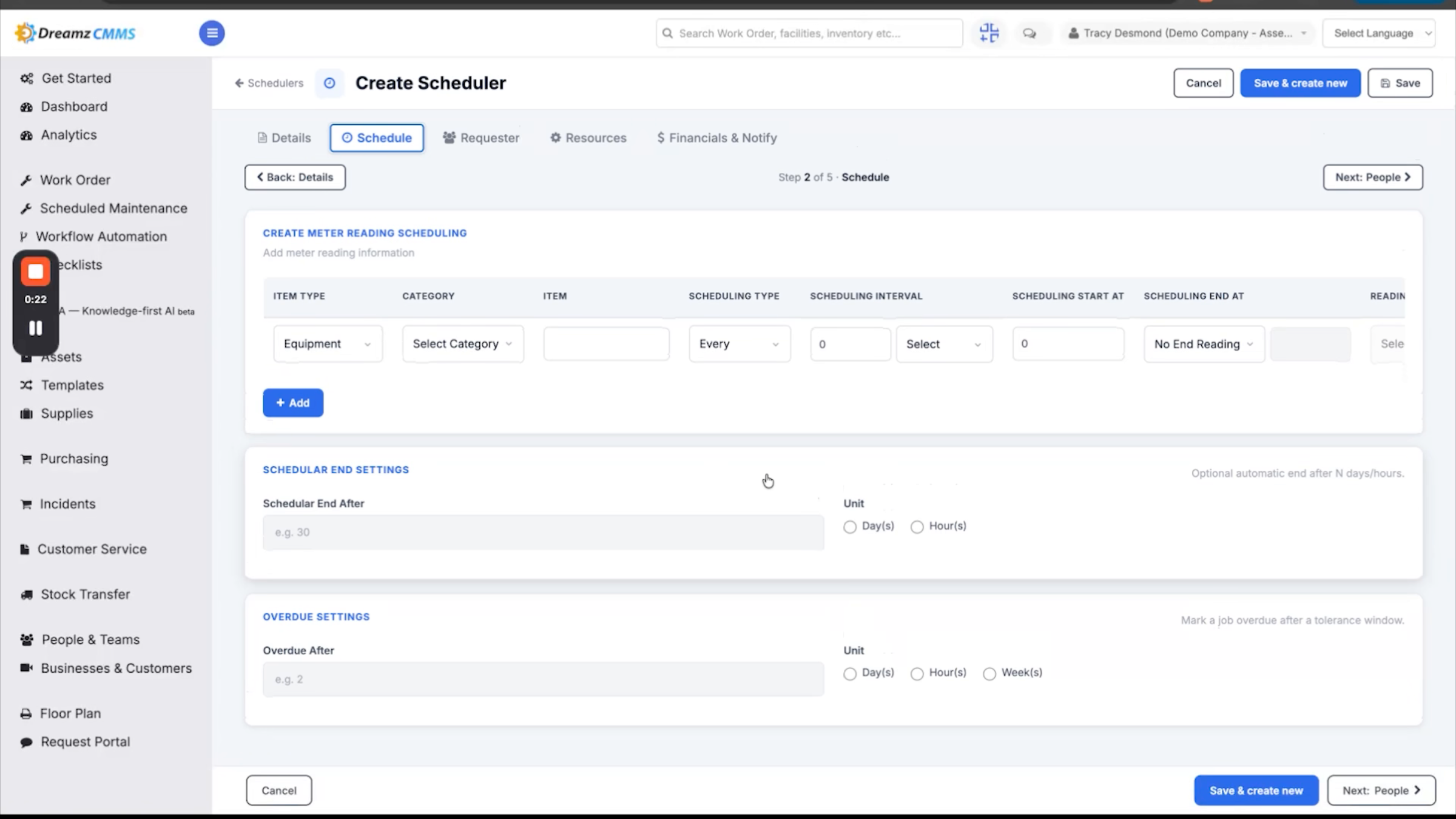The width and height of the screenshot is (1456, 819).
Task: Click the Scheduling Start At field
Action: 1068,343
